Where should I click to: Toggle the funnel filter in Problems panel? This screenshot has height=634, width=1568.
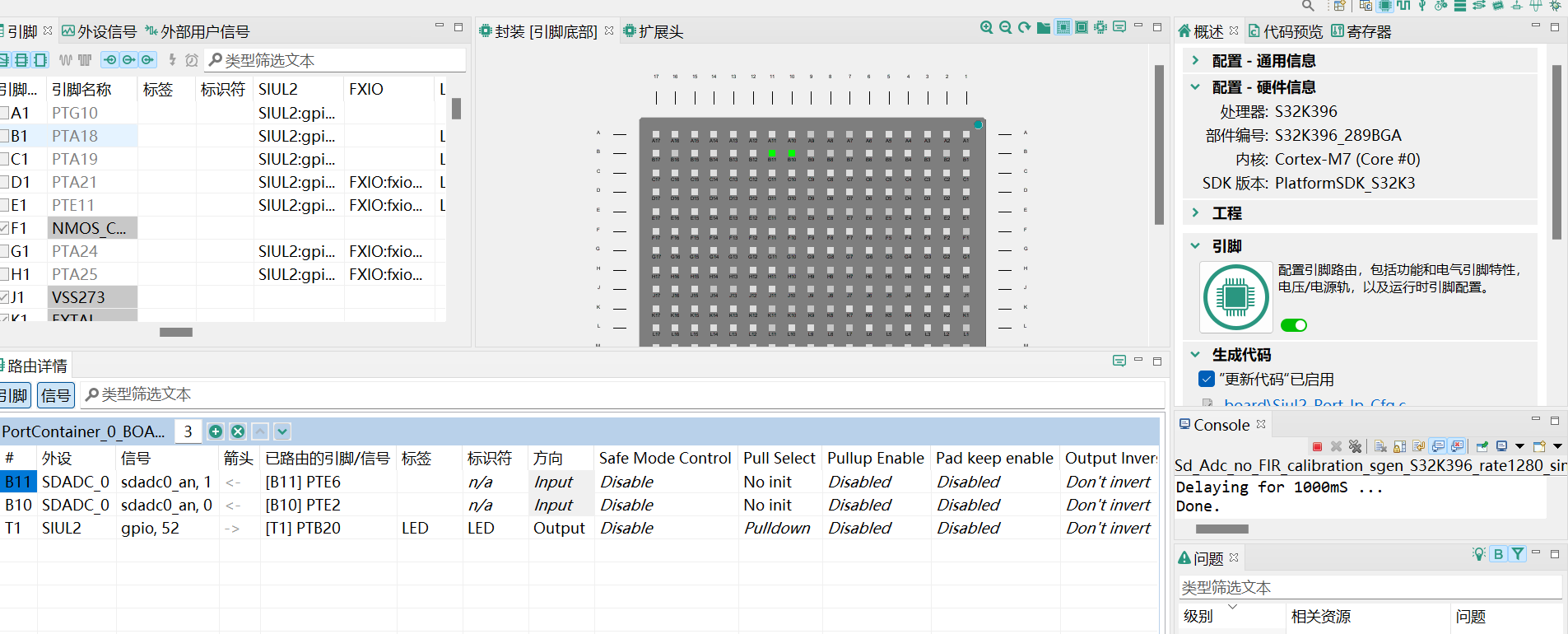(1517, 554)
